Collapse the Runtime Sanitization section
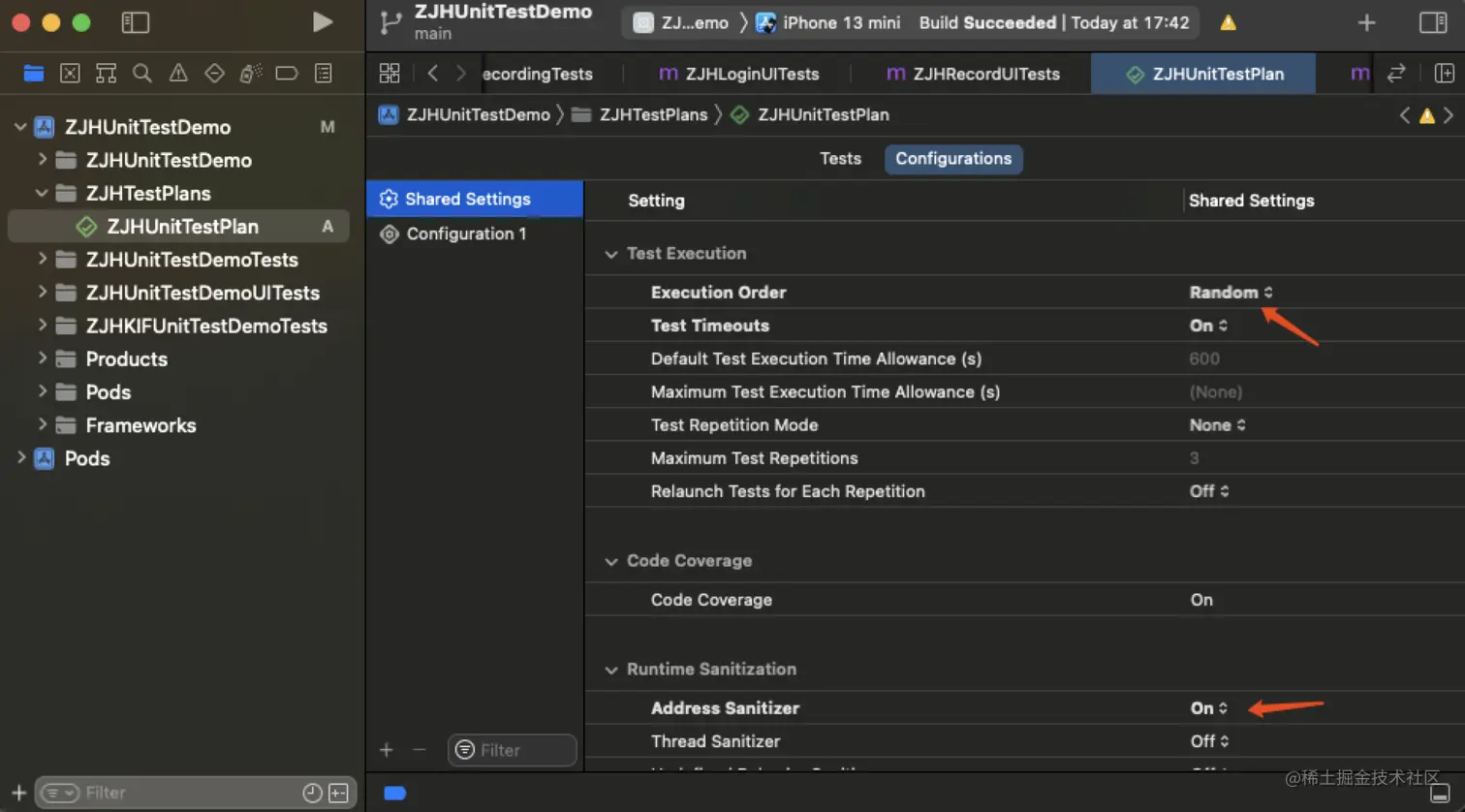Viewport: 1465px width, 812px height. (x=611, y=670)
